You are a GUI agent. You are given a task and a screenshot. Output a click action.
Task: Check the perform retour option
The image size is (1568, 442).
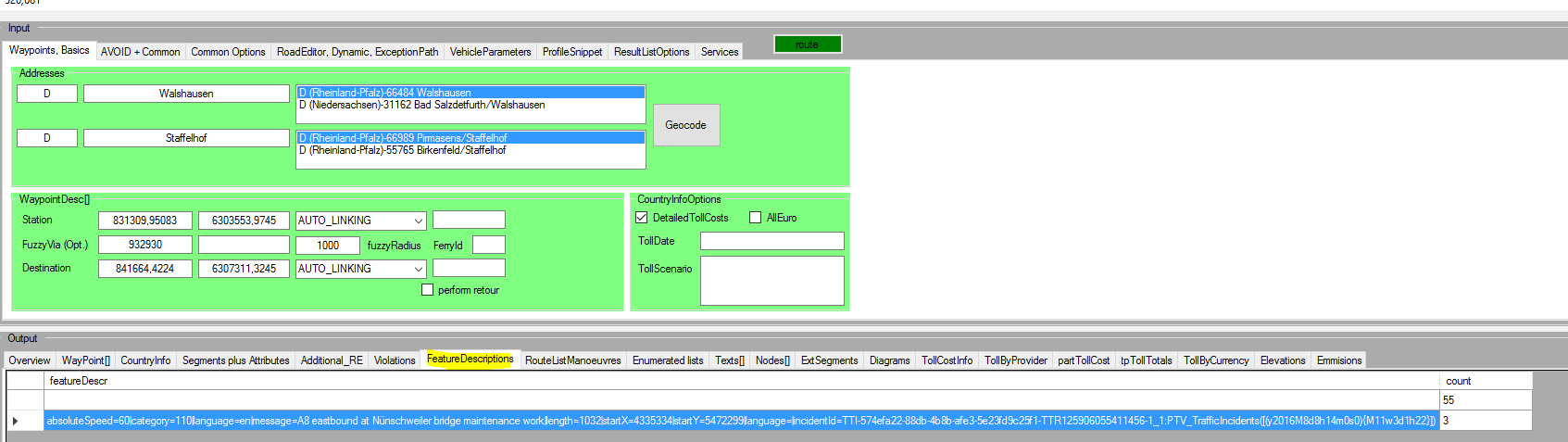(428, 290)
